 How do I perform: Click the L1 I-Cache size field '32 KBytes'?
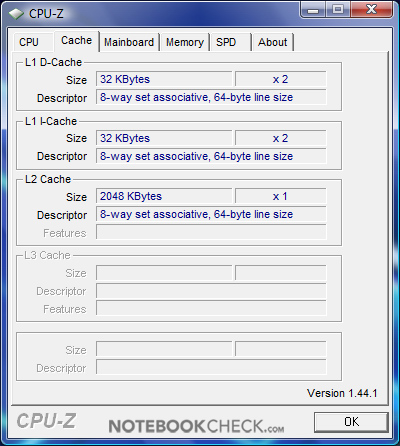(164, 138)
